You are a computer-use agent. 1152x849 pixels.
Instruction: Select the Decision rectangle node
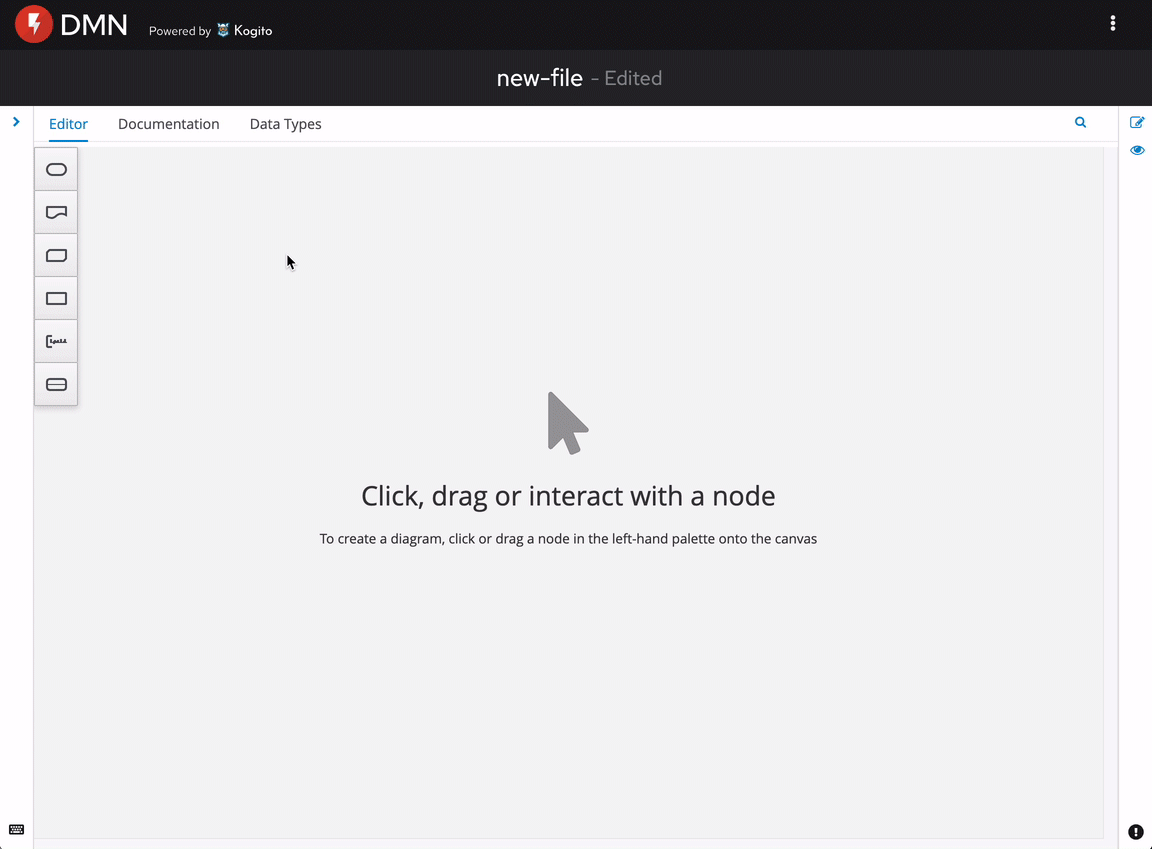tap(56, 299)
